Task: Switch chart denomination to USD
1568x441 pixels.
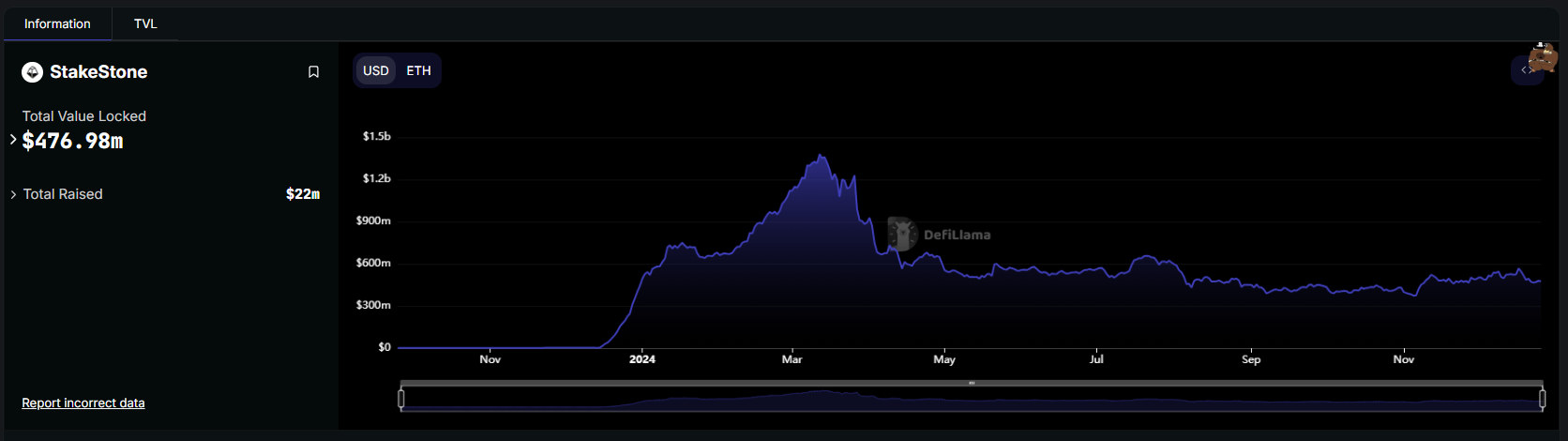Action: pyautogui.click(x=376, y=71)
